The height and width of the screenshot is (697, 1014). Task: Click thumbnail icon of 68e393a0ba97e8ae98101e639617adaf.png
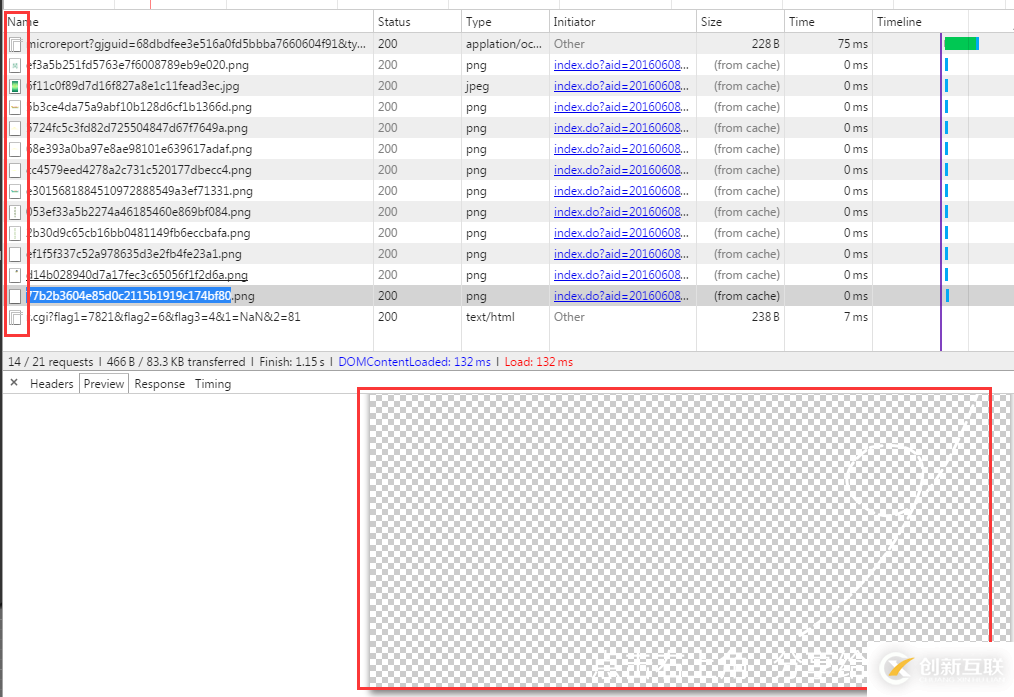16,149
